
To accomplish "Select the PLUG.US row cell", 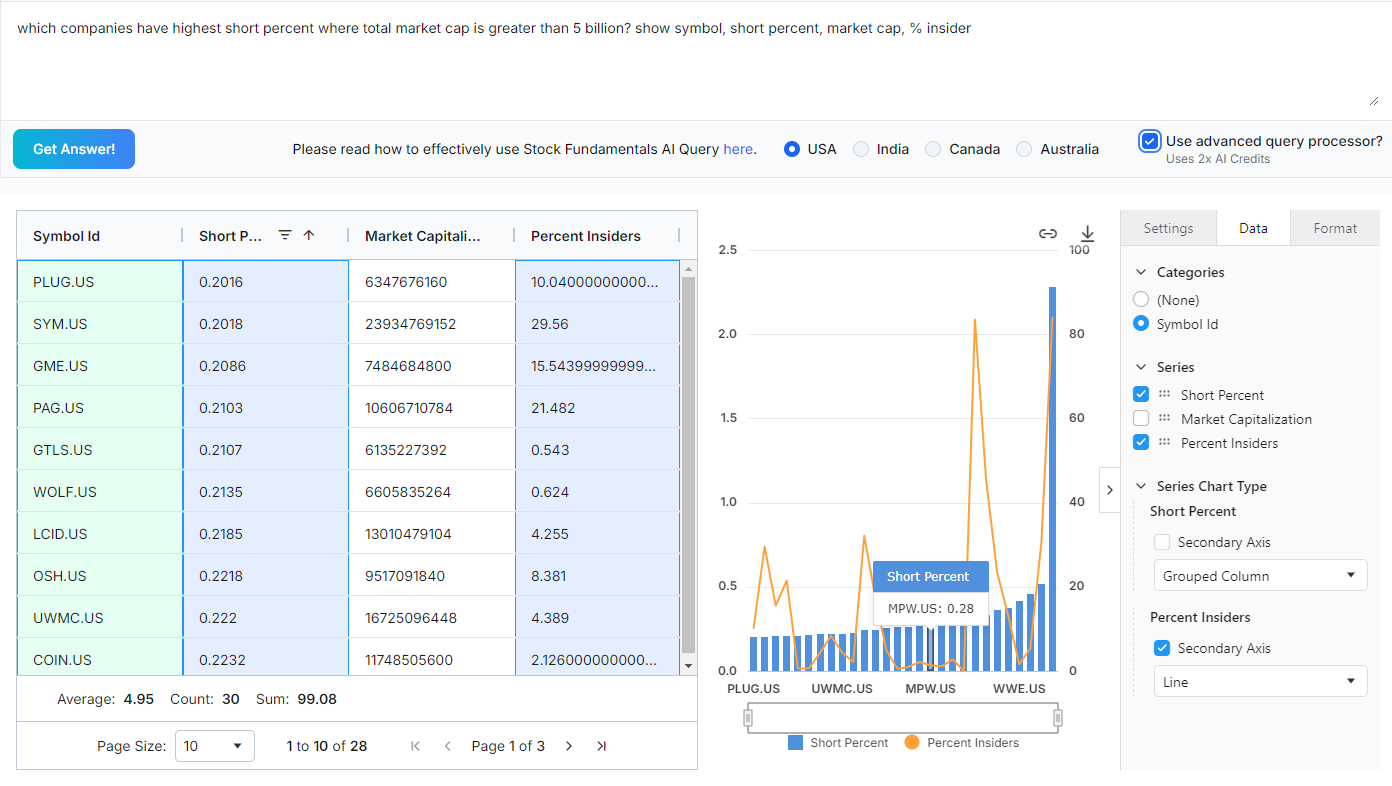I will [100, 282].
